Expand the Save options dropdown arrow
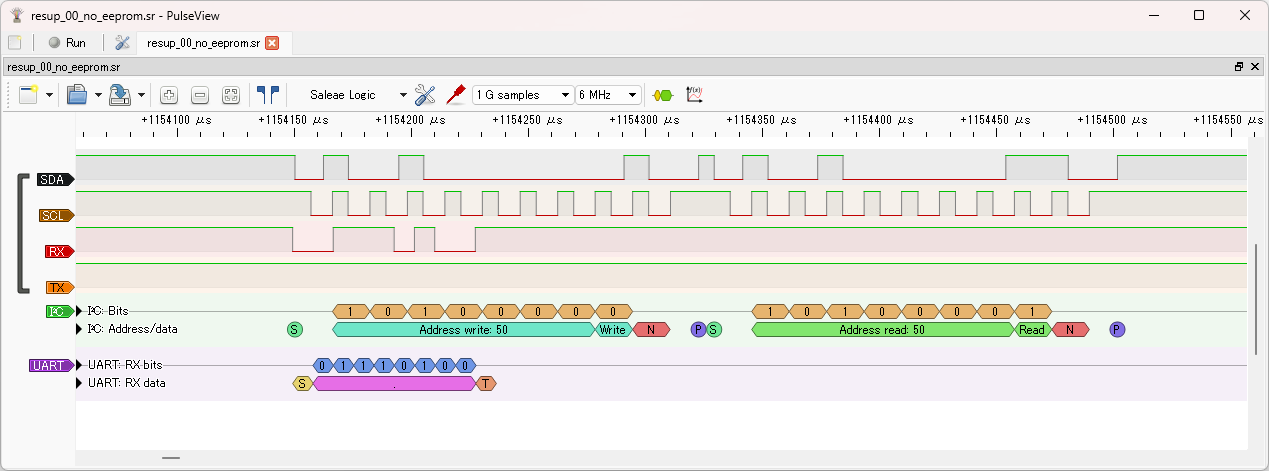1269x471 pixels. [141, 95]
